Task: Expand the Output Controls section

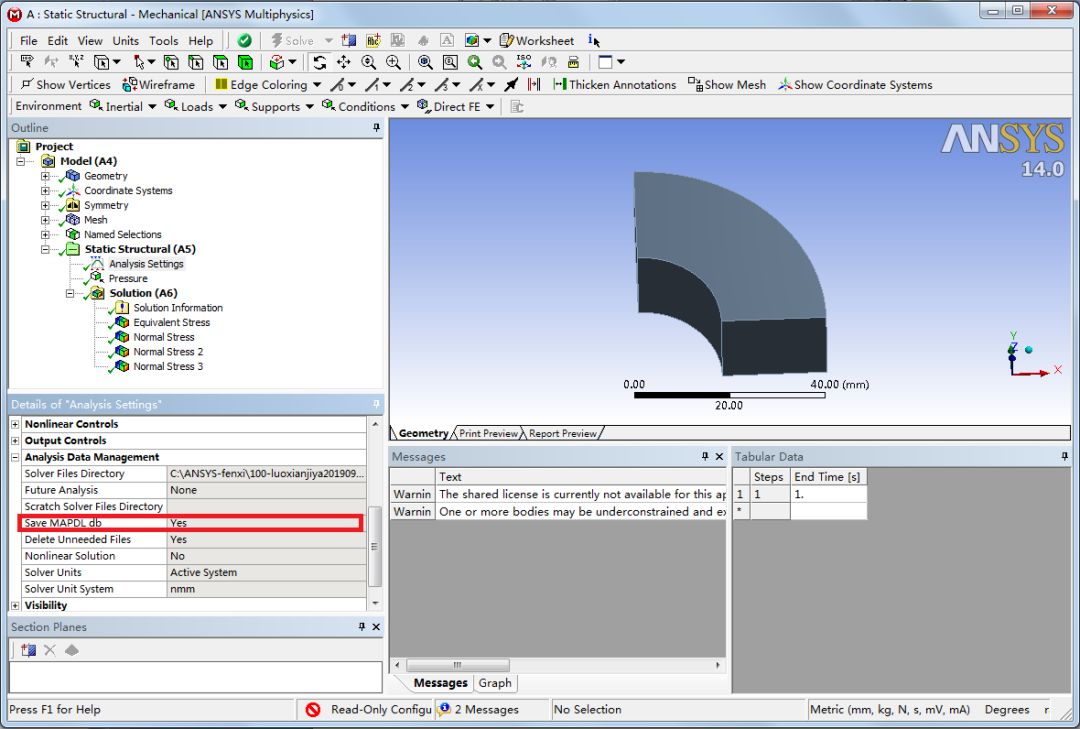Action: coord(15,441)
